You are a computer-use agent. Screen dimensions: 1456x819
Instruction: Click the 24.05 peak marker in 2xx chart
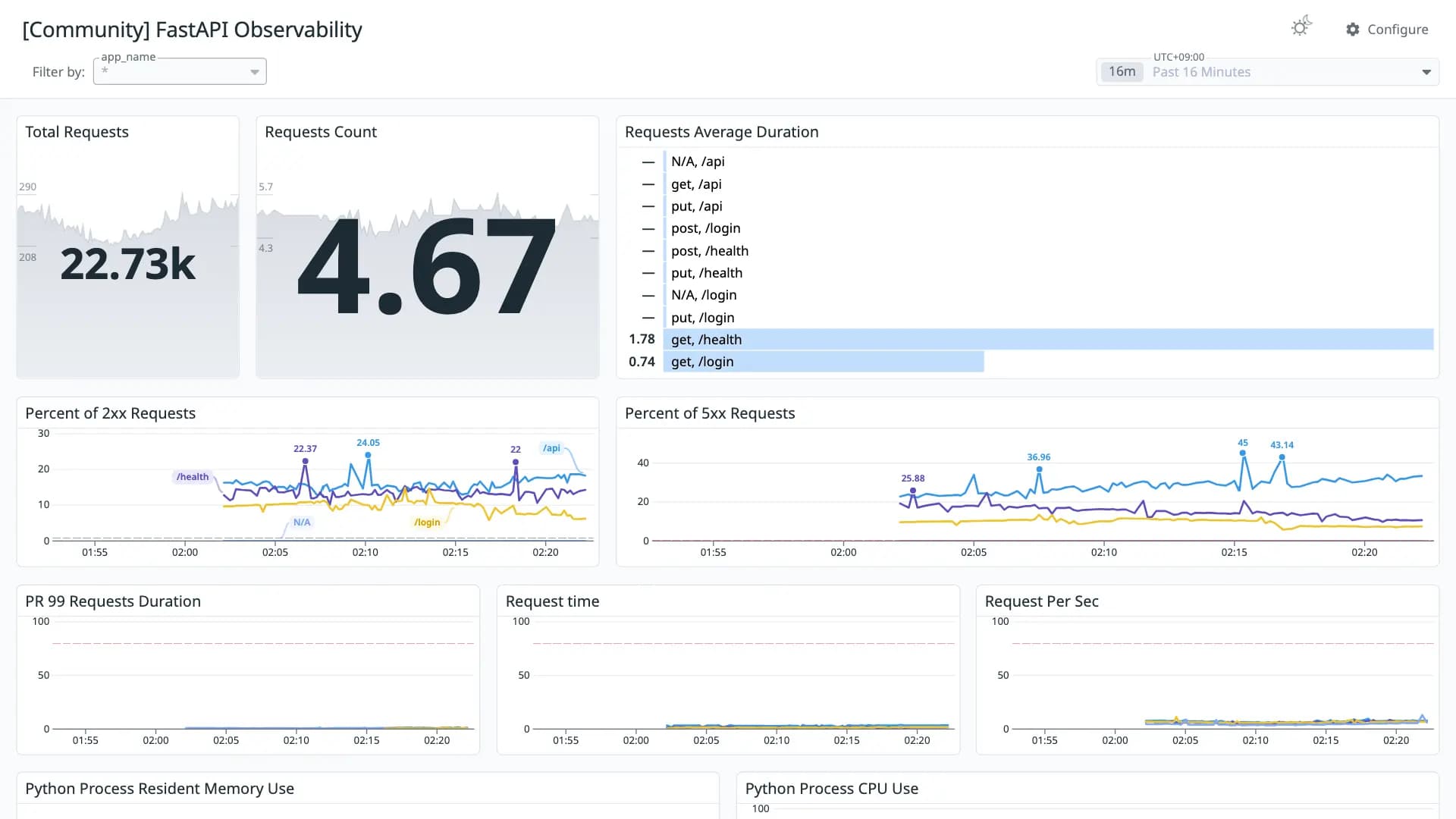tap(368, 455)
